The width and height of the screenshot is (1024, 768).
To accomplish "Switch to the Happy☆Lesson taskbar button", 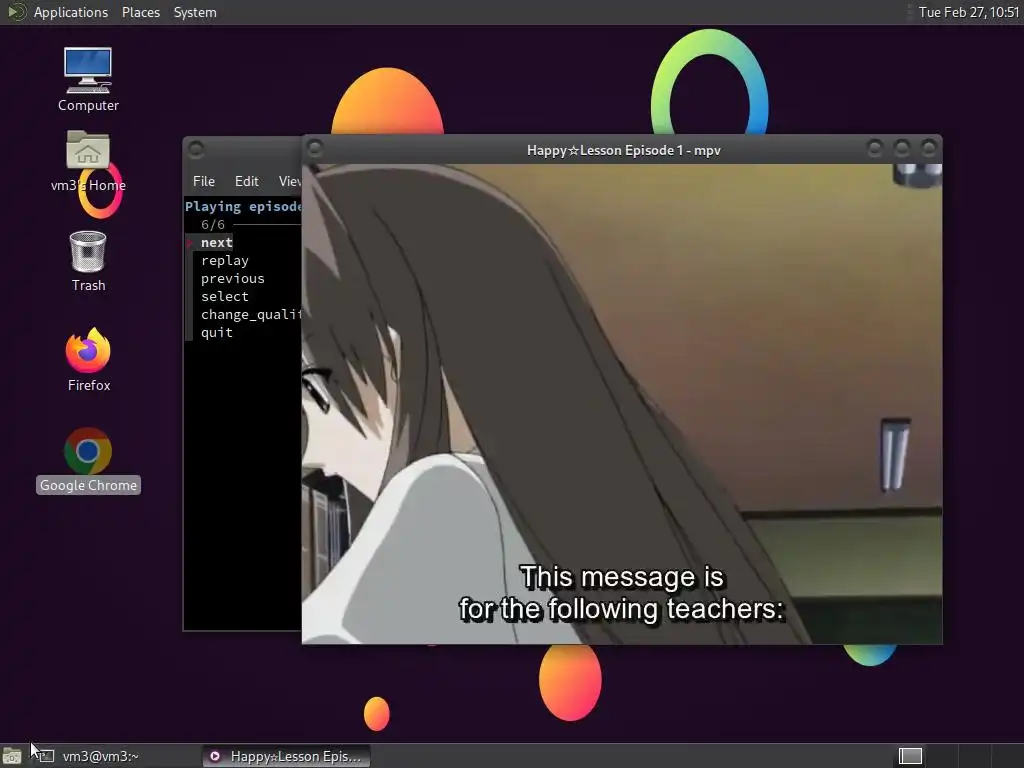I will (286, 756).
